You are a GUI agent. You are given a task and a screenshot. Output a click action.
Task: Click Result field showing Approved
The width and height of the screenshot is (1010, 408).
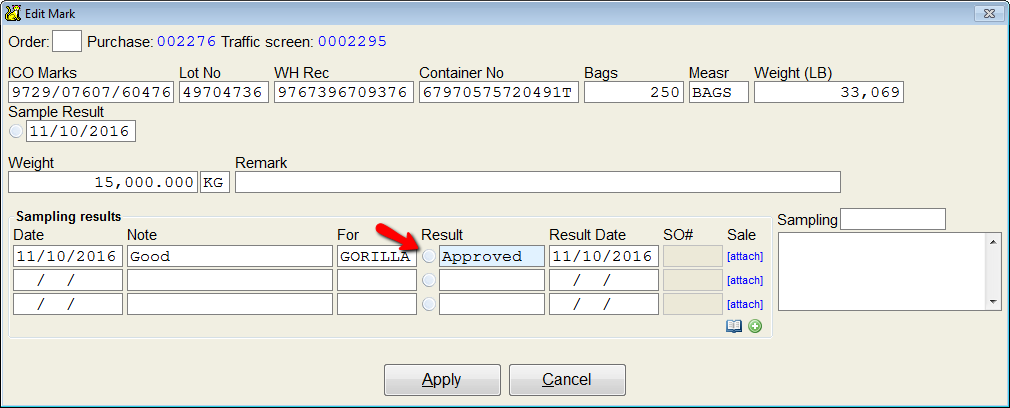[x=492, y=257]
